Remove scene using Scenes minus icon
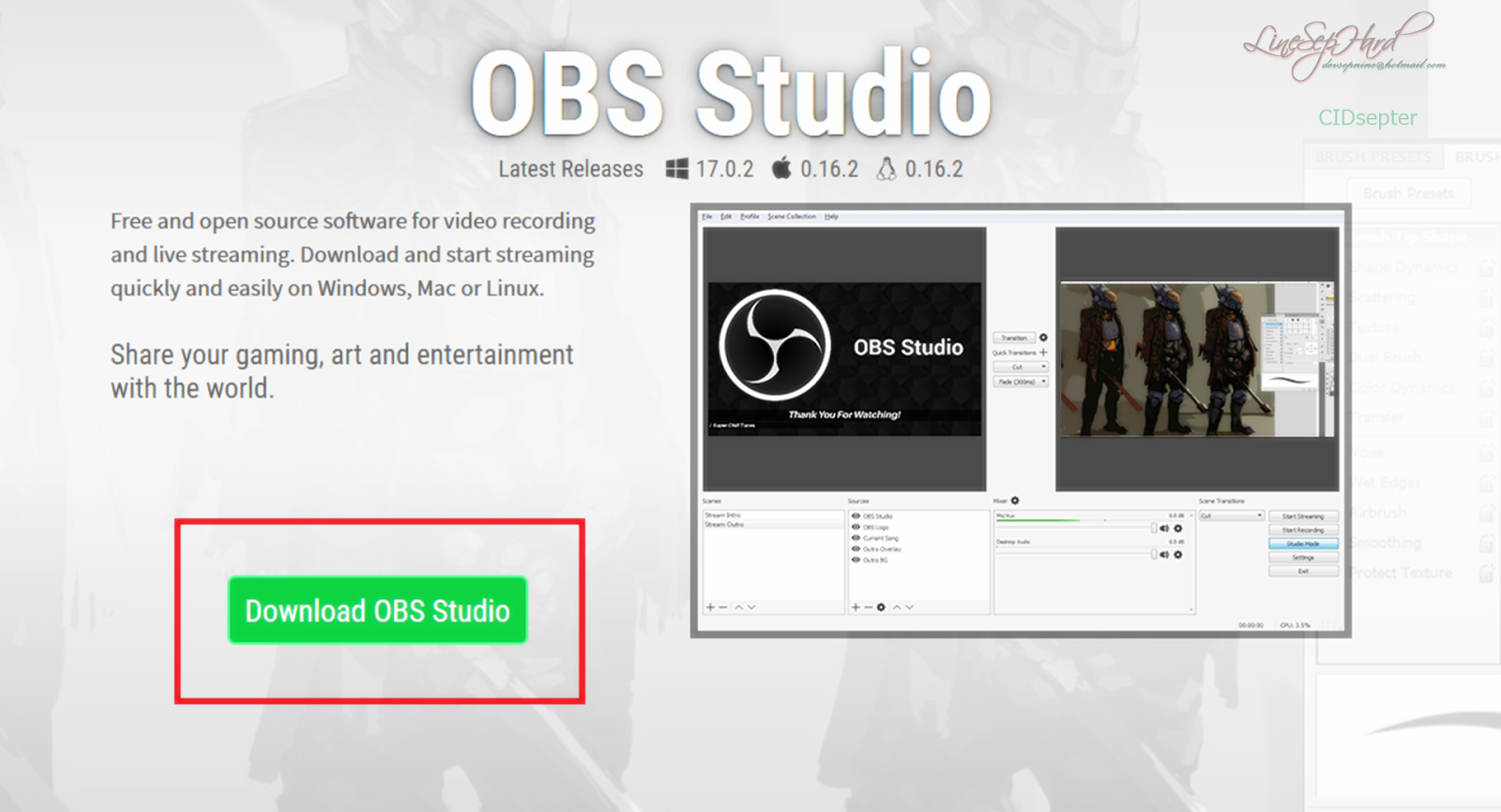Image resolution: width=1501 pixels, height=812 pixels. 722,608
